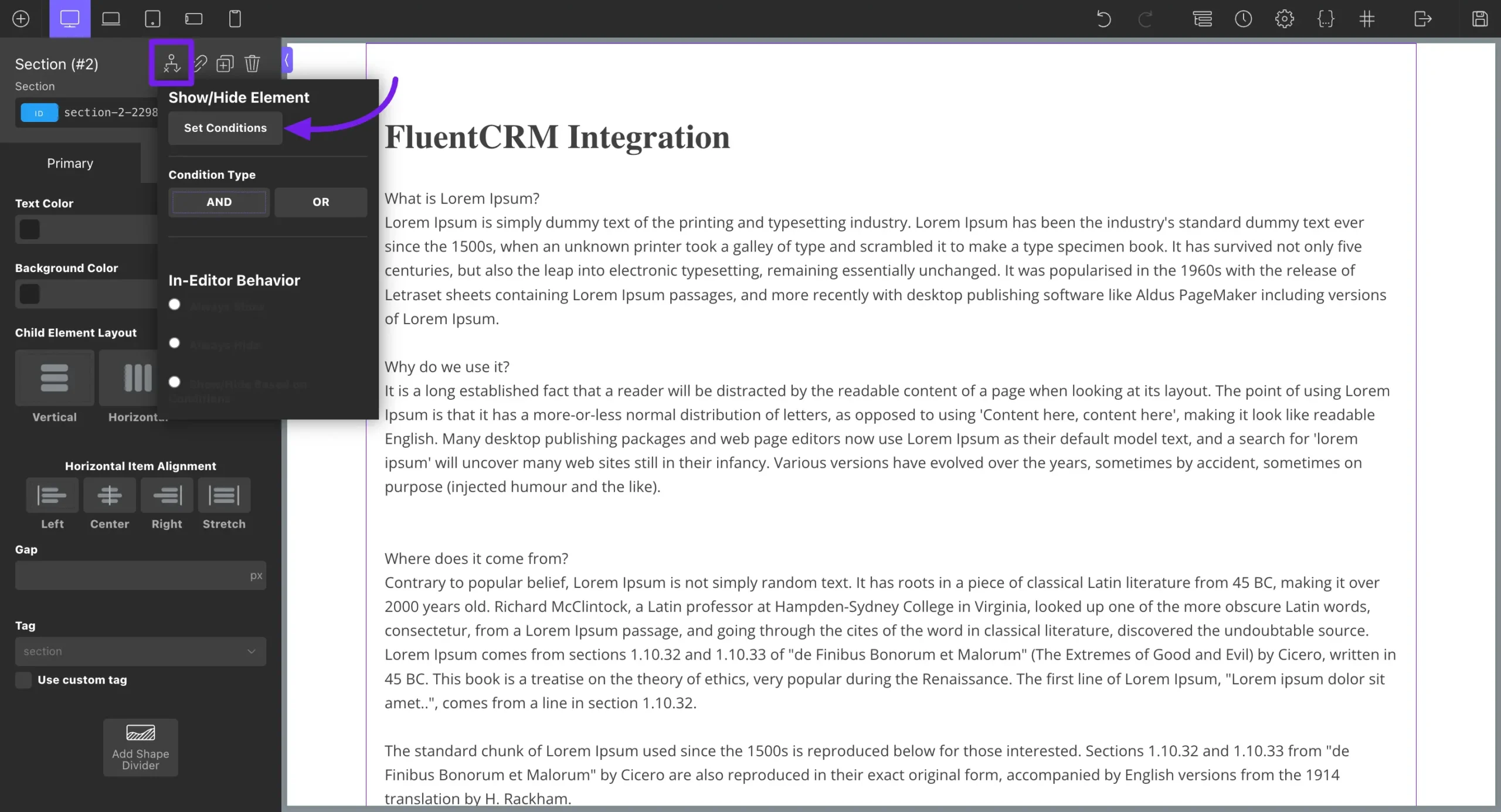
Task: Select OR condition type tab
Action: click(320, 201)
